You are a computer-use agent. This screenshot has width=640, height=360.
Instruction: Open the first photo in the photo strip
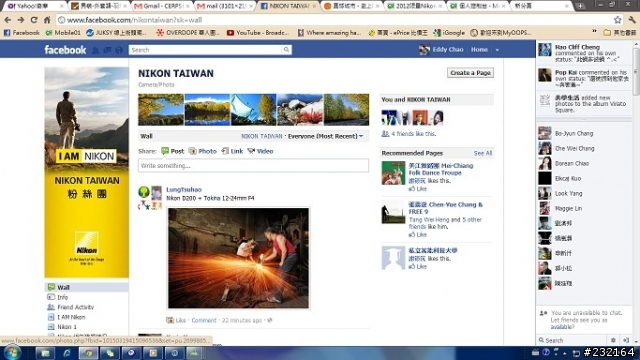(x=161, y=109)
